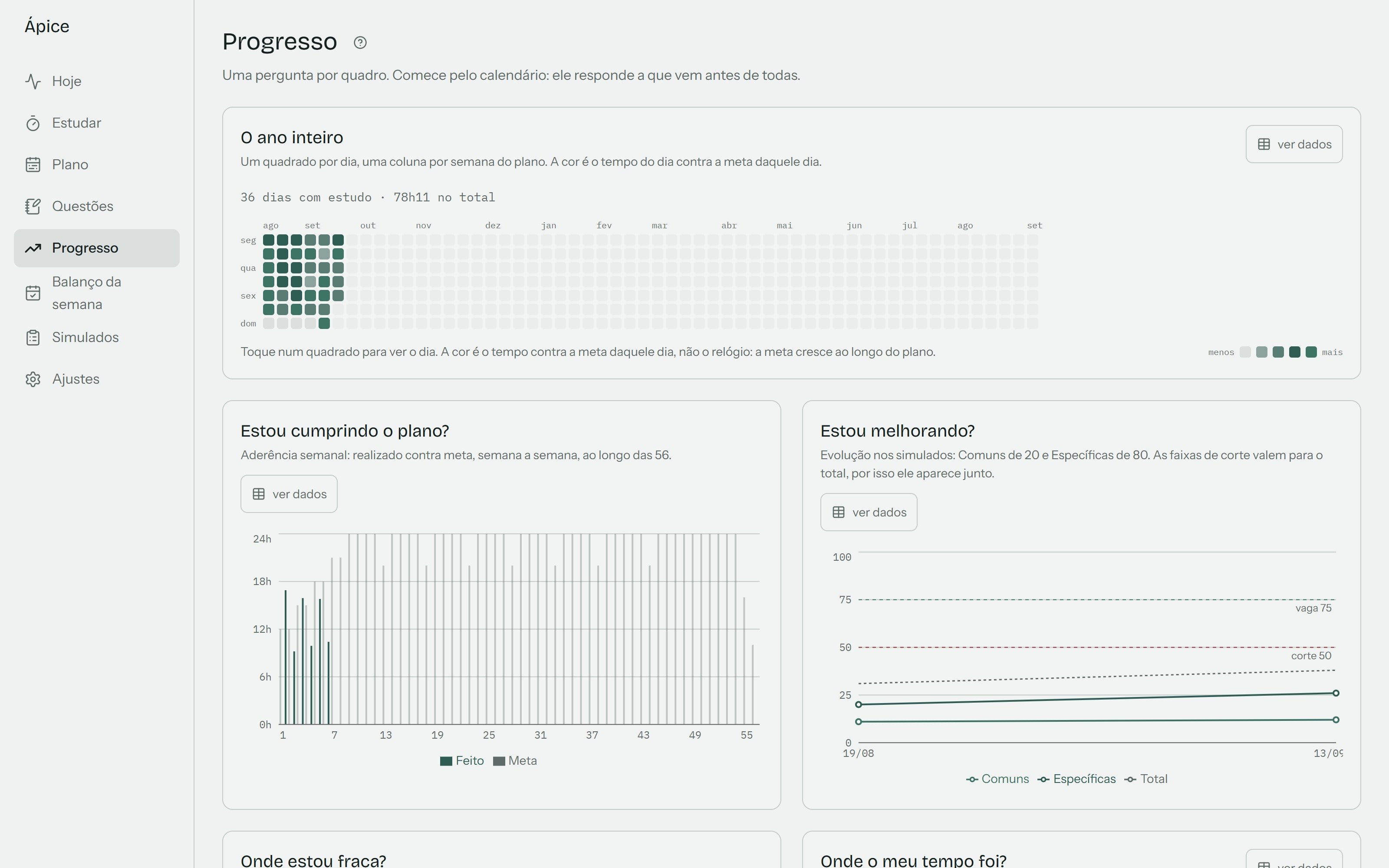Click ver dados under Estou melhorando
This screenshot has height=868, width=1389.
869,512
